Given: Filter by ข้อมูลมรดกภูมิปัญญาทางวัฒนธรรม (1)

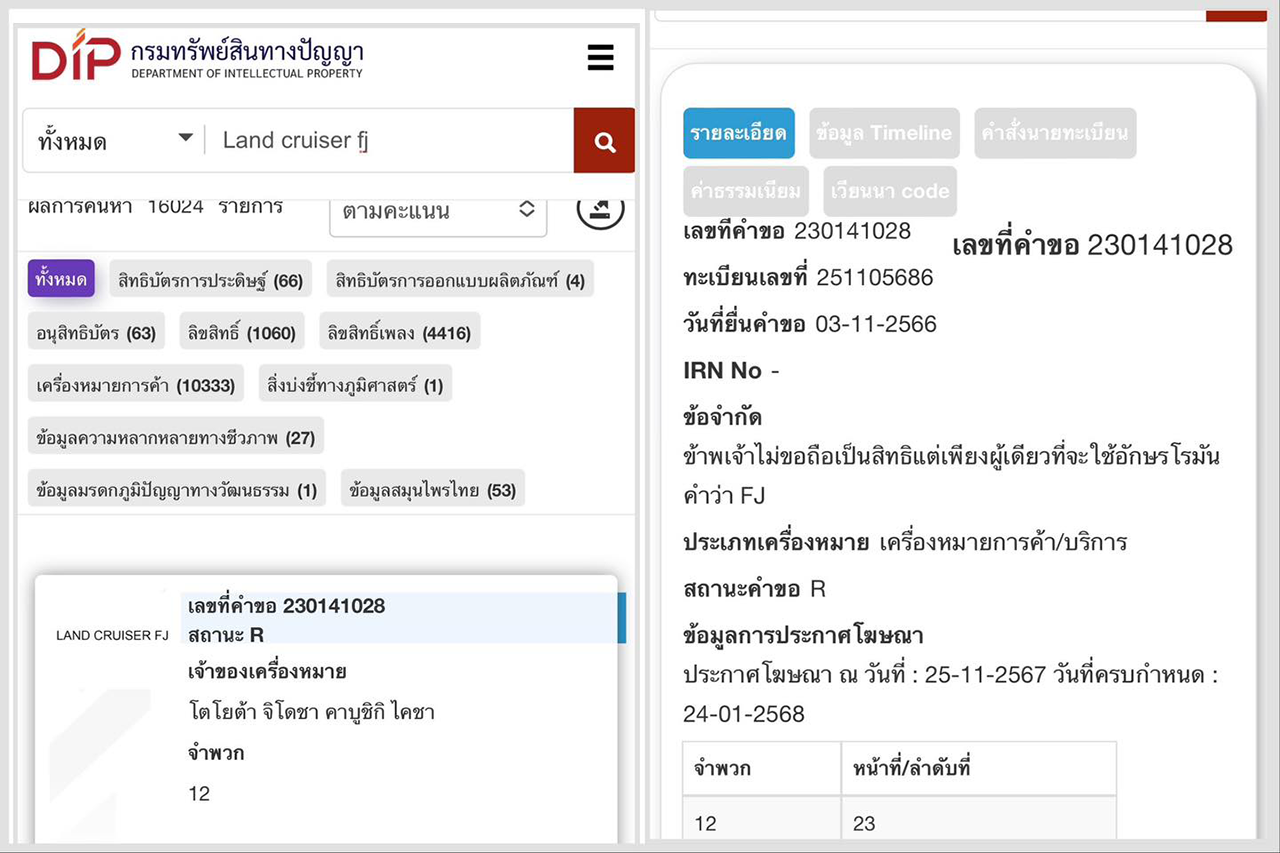Looking at the screenshot, I should (x=176, y=490).
